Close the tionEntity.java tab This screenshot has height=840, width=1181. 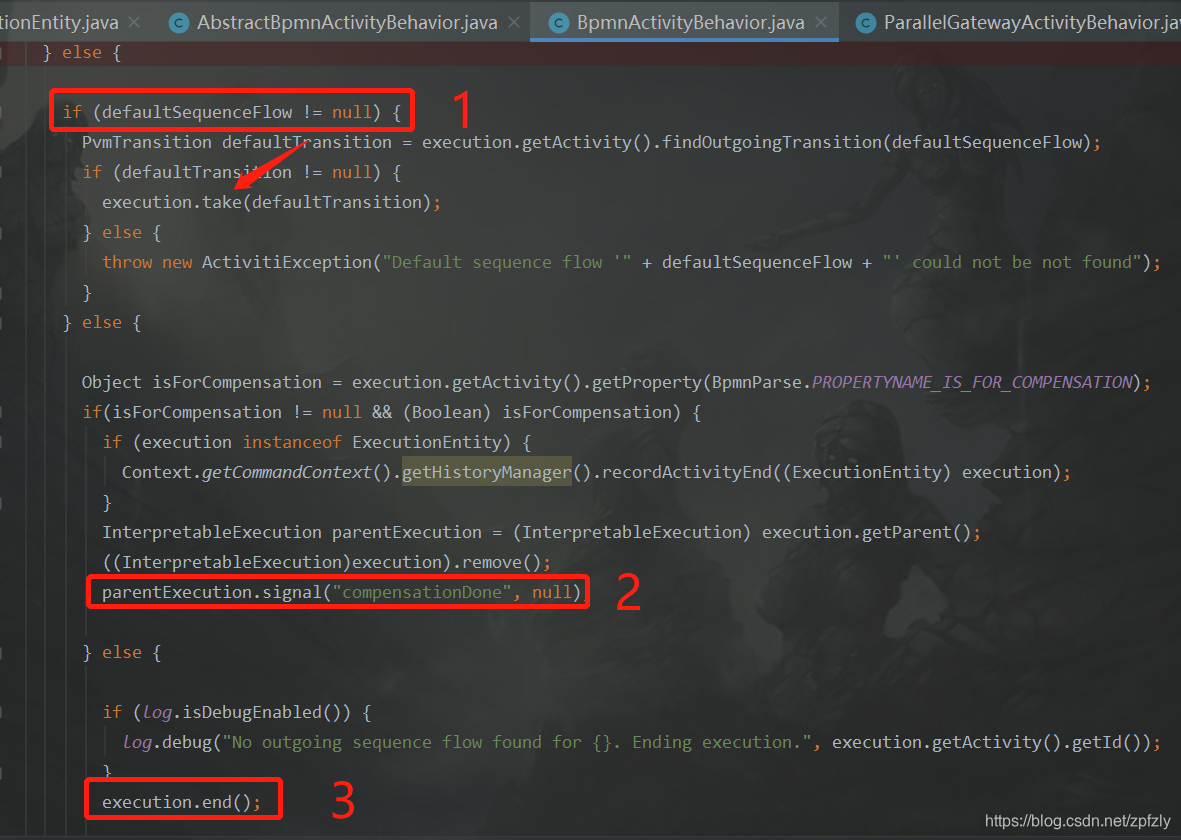[x=134, y=23]
